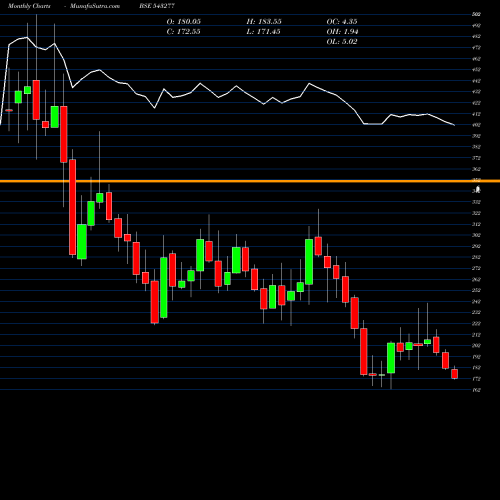Click the 452 price axis label

coord(476,70)
